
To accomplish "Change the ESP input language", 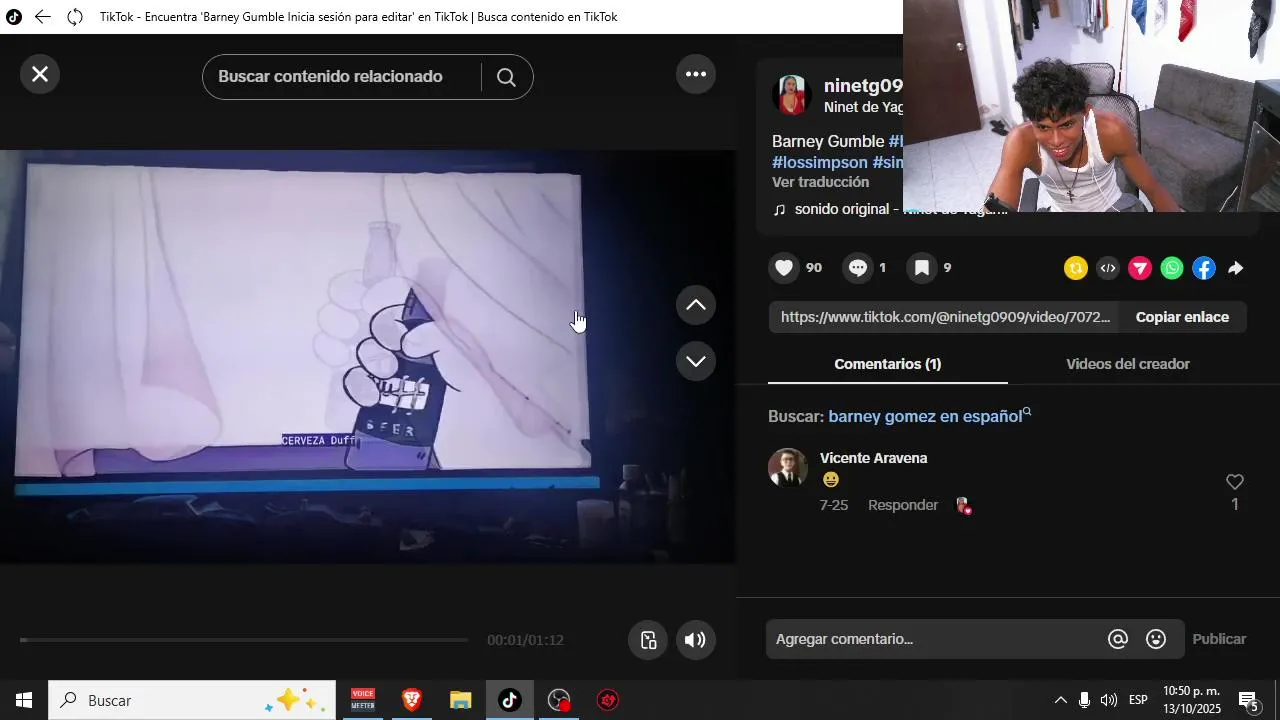I will 1138,700.
